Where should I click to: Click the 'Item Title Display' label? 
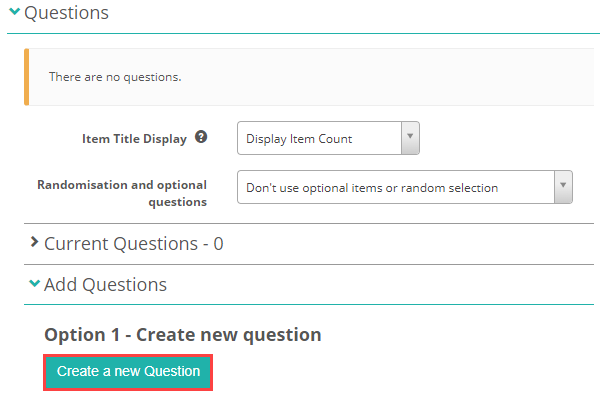[x=134, y=139]
